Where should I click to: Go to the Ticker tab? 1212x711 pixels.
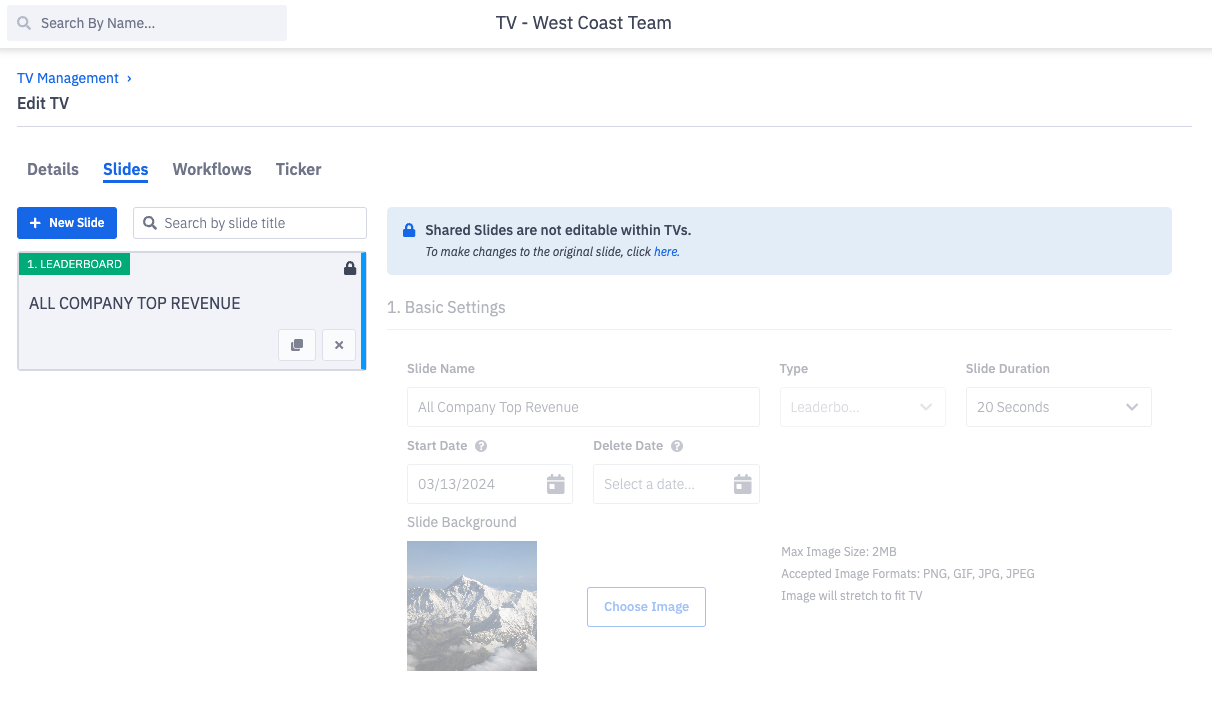click(298, 169)
